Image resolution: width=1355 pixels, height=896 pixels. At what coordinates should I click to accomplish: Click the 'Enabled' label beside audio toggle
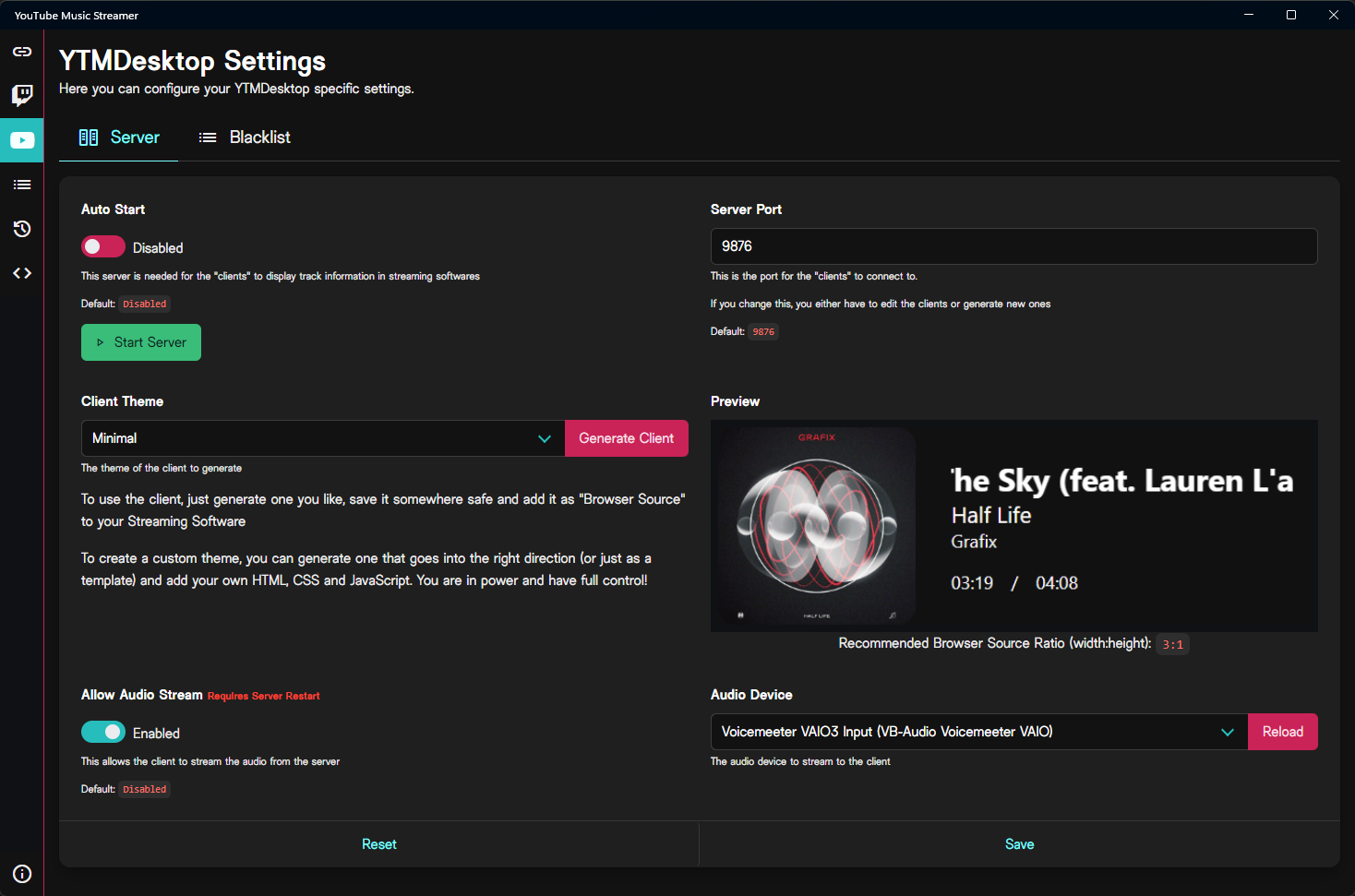(156, 734)
